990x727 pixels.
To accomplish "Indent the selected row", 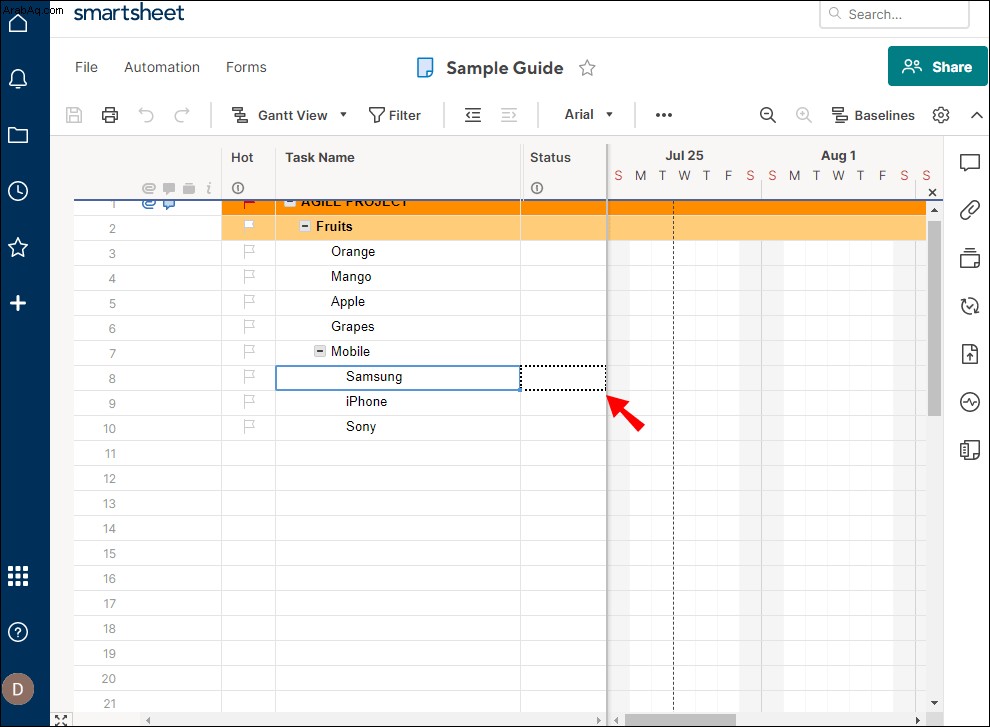I will [x=509, y=115].
